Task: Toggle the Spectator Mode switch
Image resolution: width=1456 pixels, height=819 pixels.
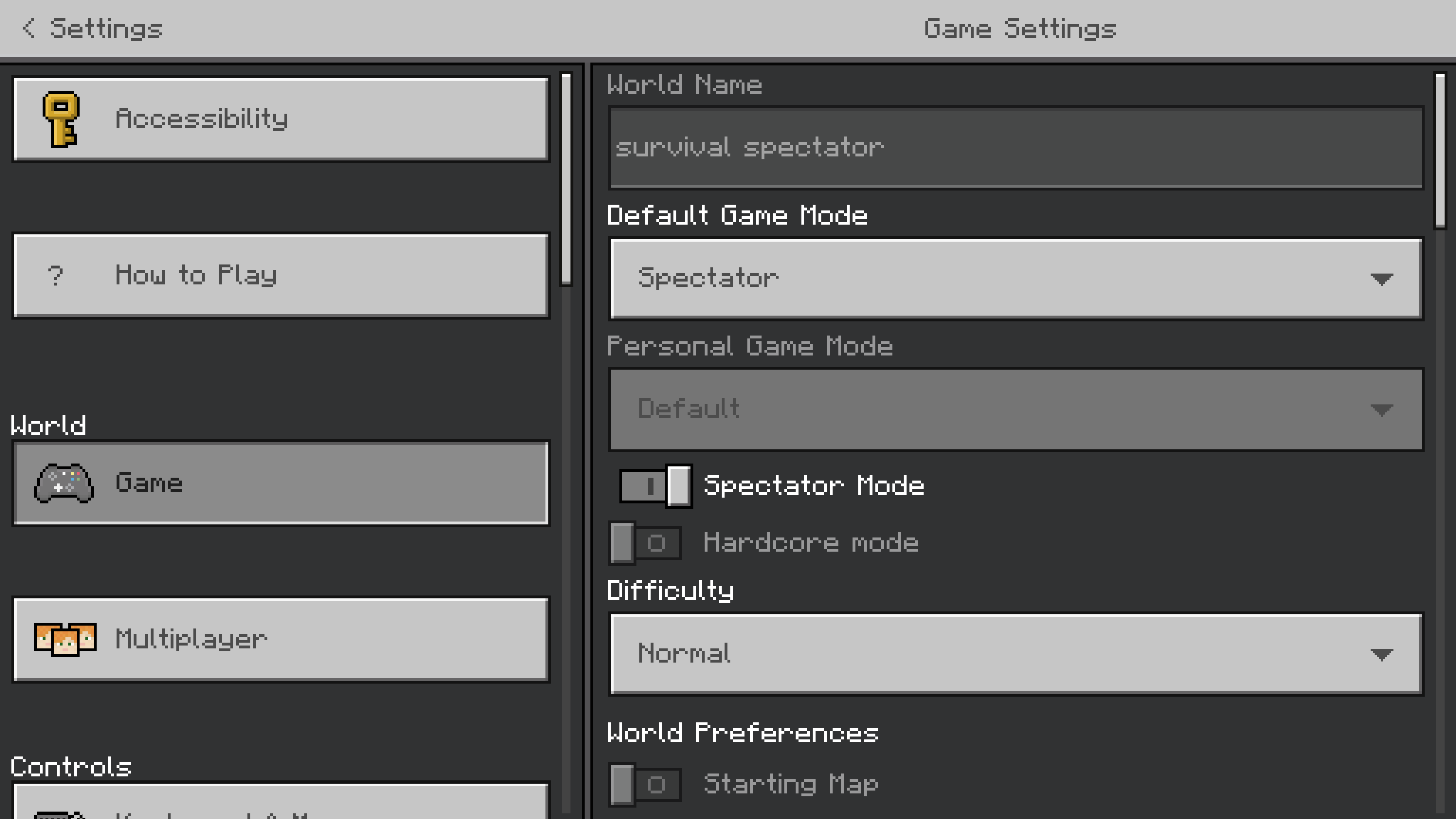Action: click(x=656, y=486)
